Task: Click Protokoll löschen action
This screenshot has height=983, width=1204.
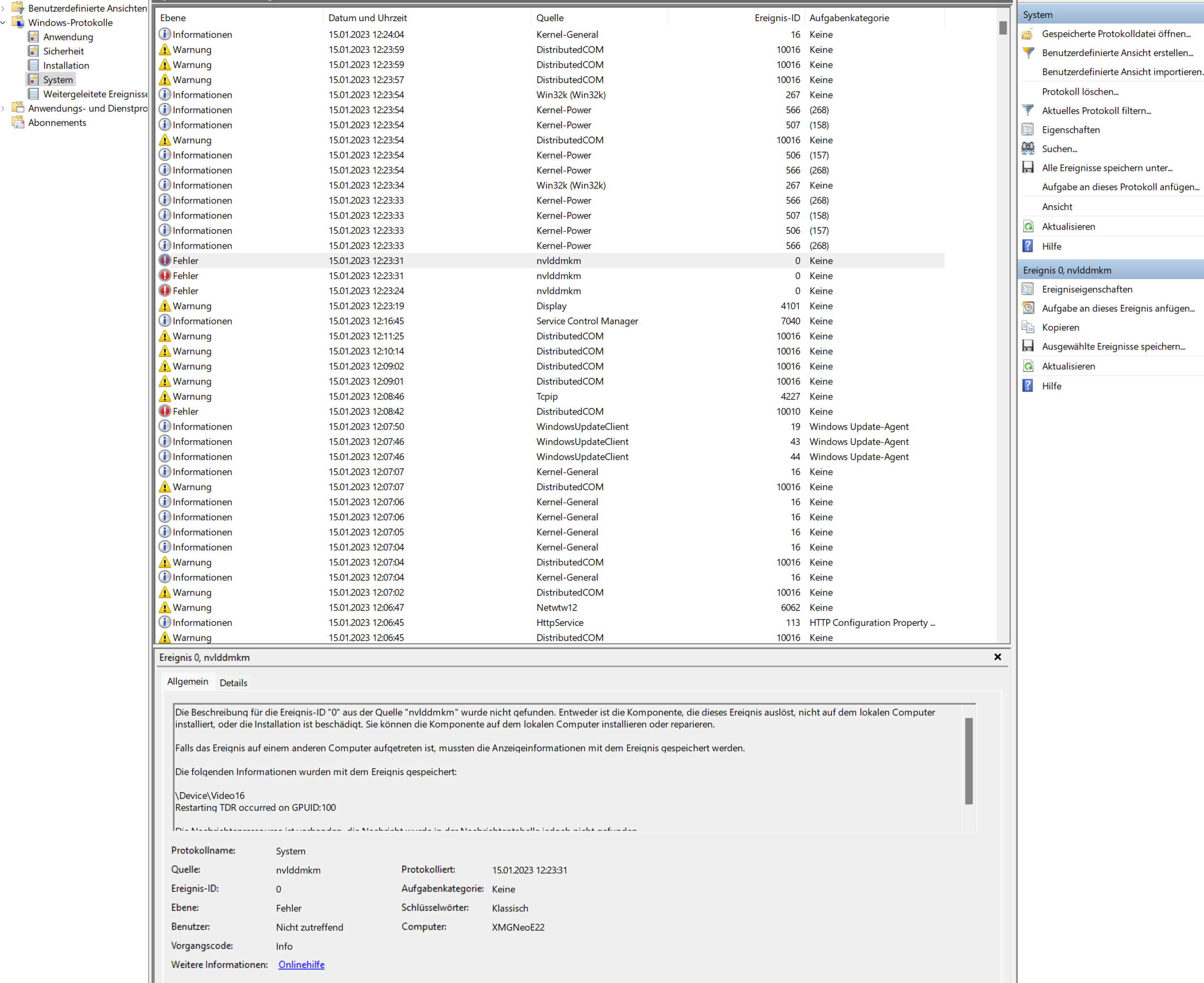Action: coord(1080,92)
